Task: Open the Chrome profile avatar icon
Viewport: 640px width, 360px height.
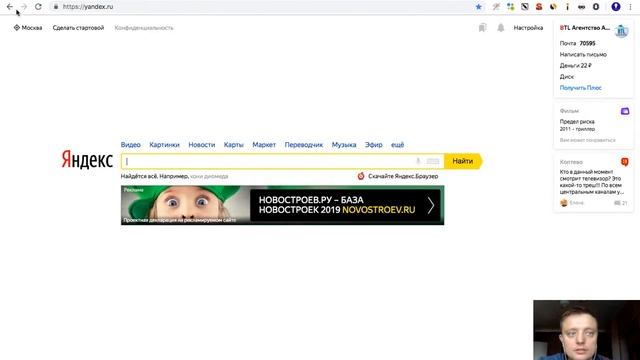Action: pyautogui.click(x=616, y=7)
